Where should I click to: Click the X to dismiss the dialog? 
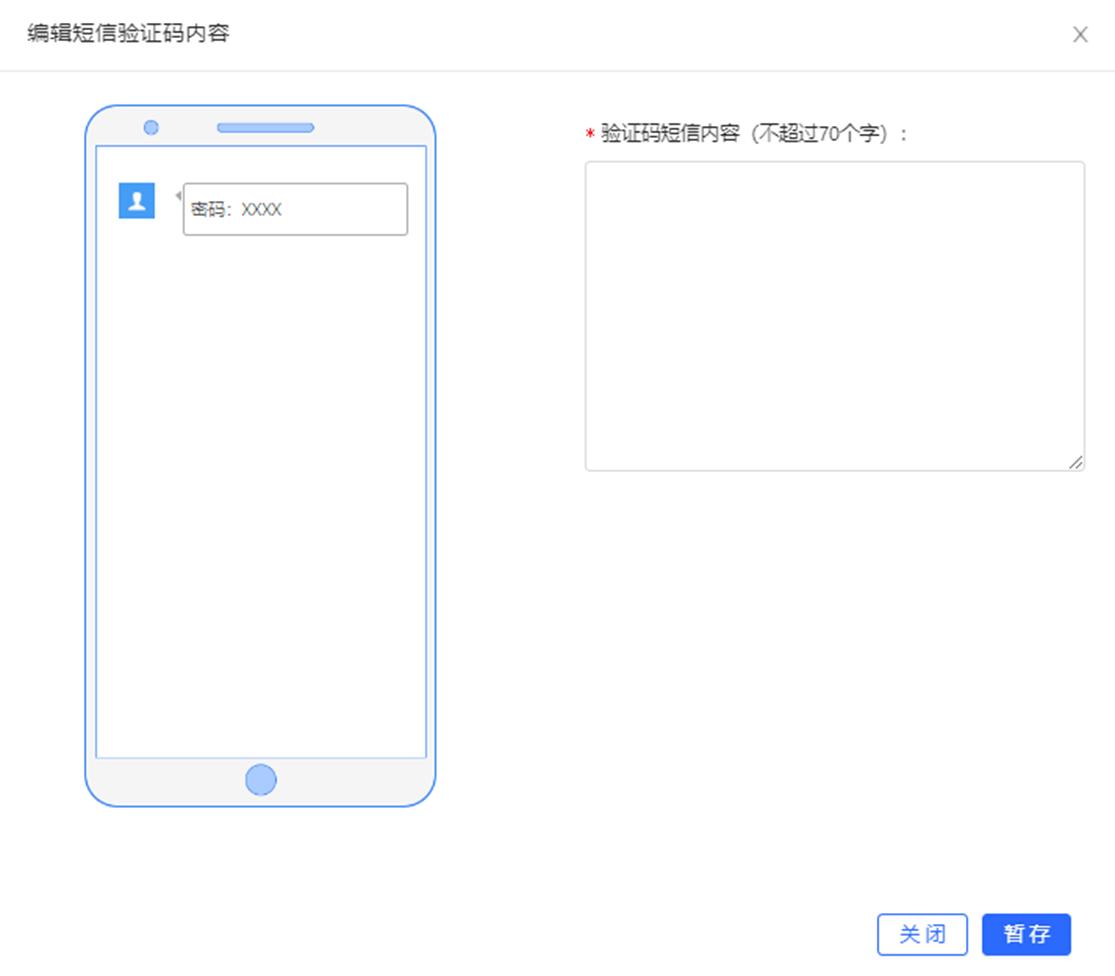(1080, 34)
